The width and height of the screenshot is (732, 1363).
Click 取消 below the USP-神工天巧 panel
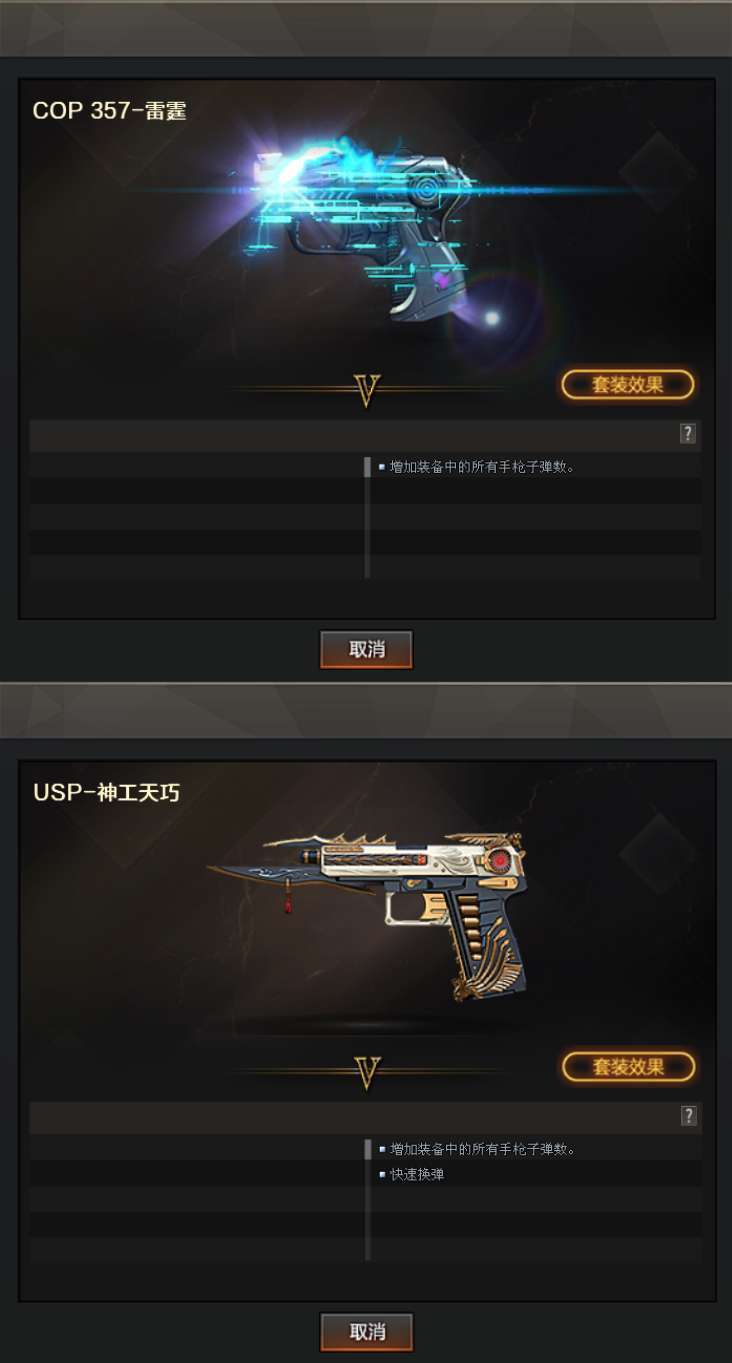(366, 1332)
